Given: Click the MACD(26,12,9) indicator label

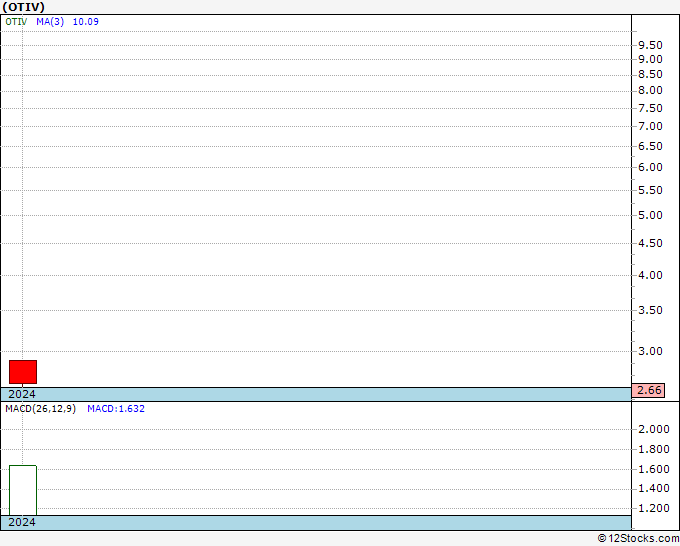Looking at the screenshot, I should 40,409.
